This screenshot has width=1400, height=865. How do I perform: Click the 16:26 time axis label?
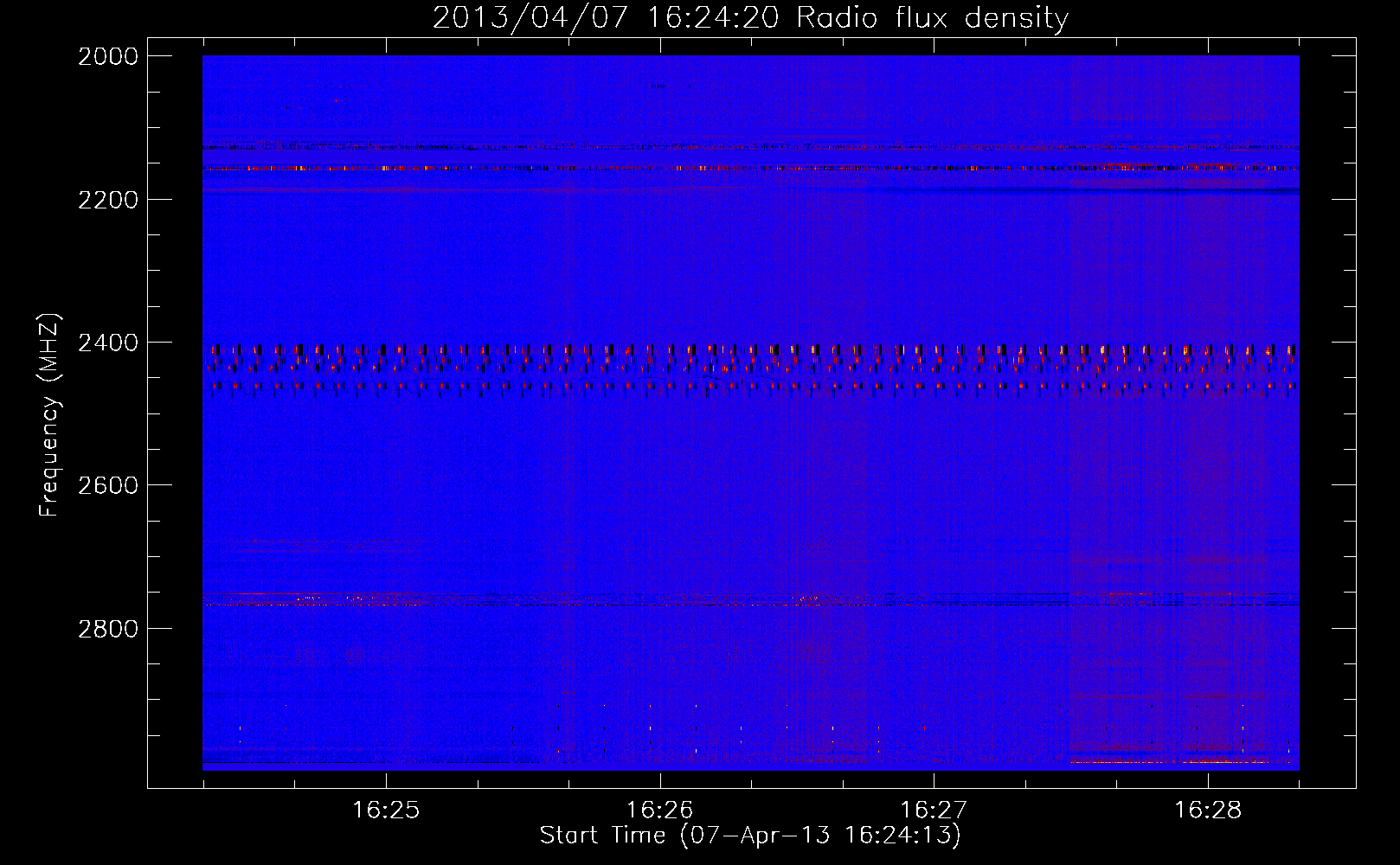(659, 810)
